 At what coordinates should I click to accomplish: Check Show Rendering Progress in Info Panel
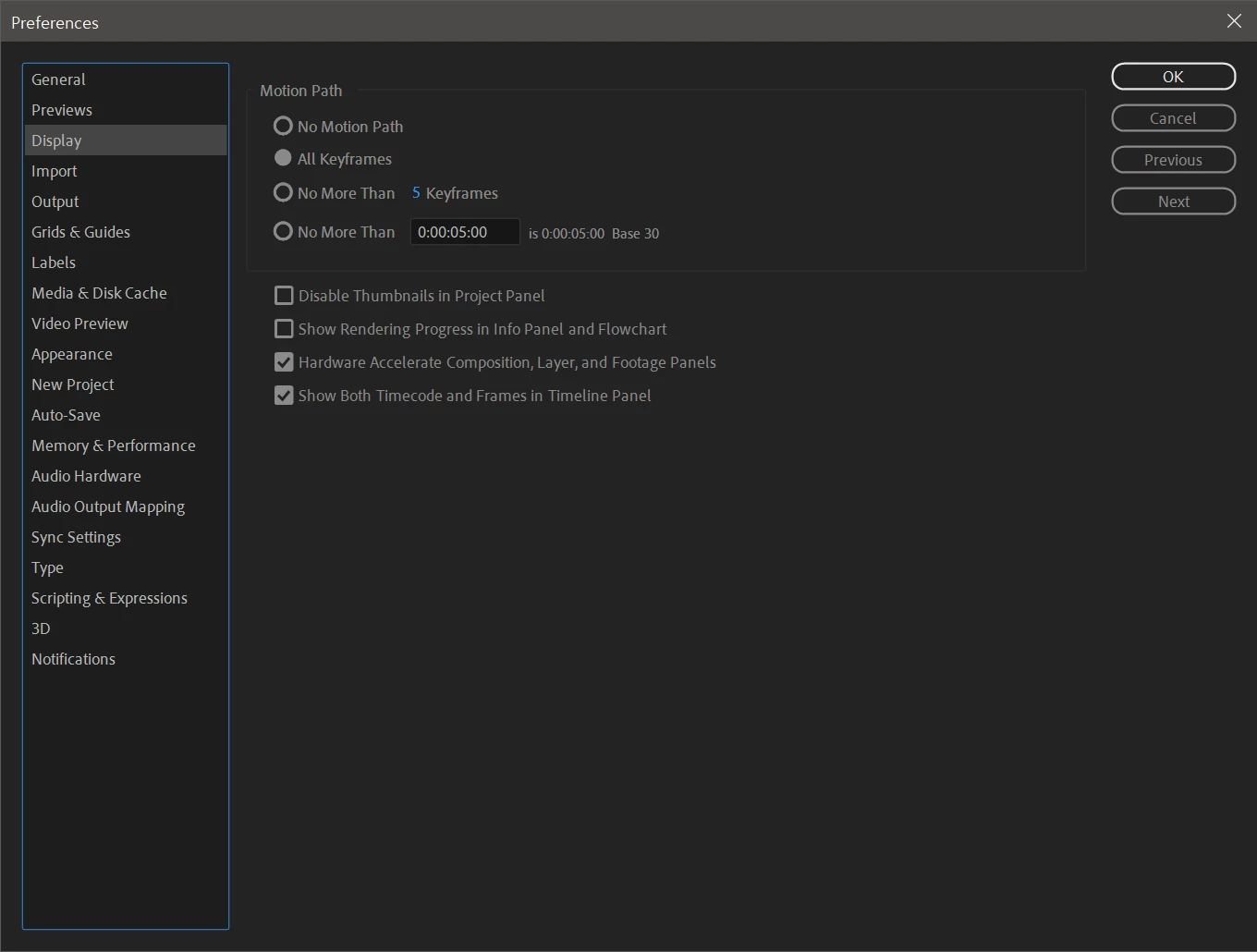[x=284, y=329]
